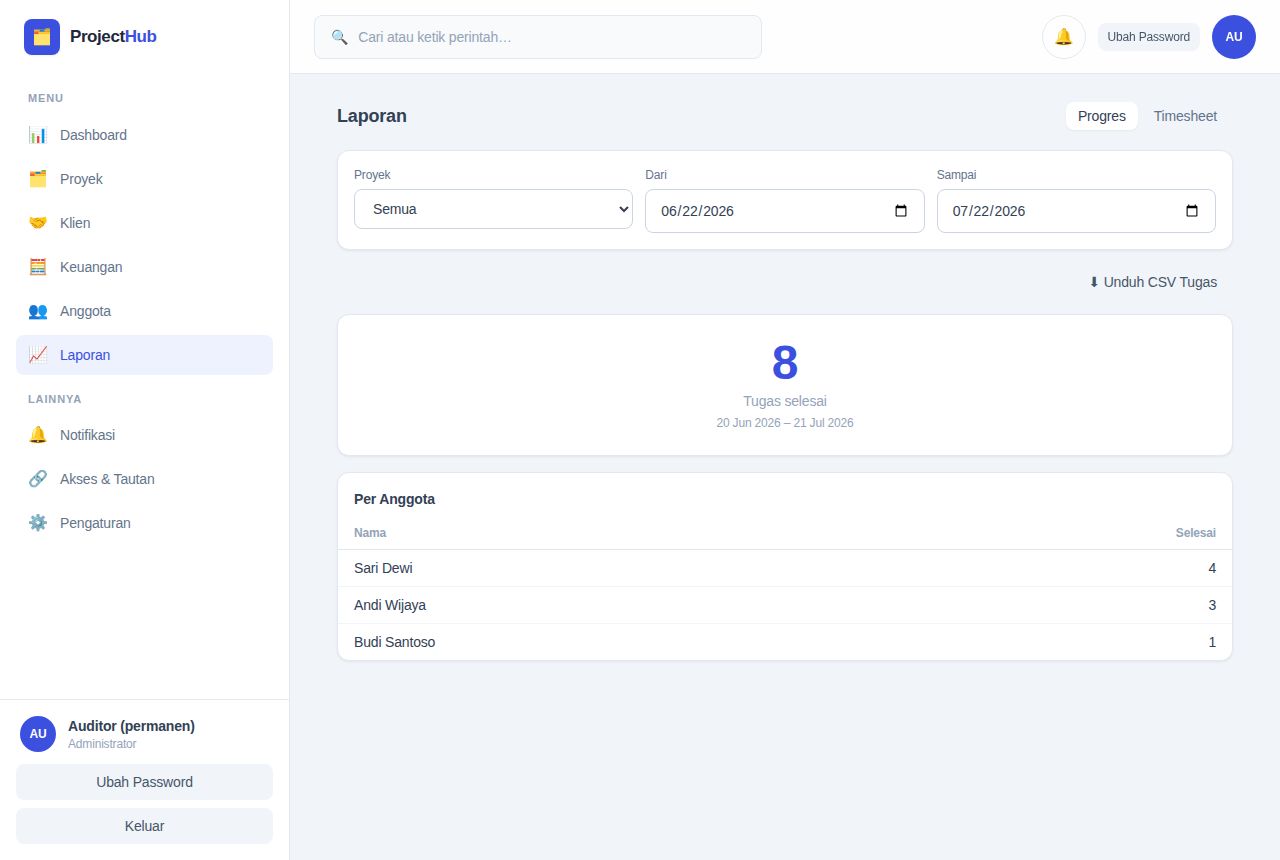Open Dashboard via its chart icon
Screen dimensions: 1280x860
pos(38,135)
